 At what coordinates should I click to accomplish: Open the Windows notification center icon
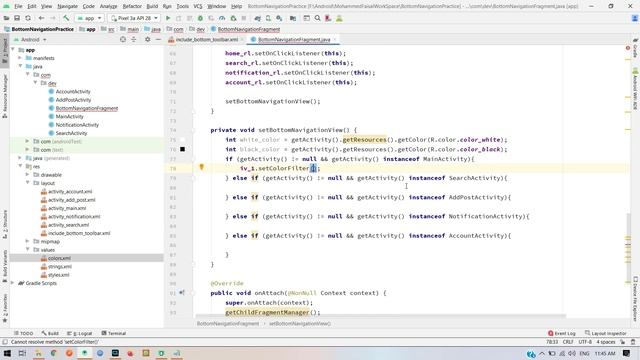[x=627, y=353]
